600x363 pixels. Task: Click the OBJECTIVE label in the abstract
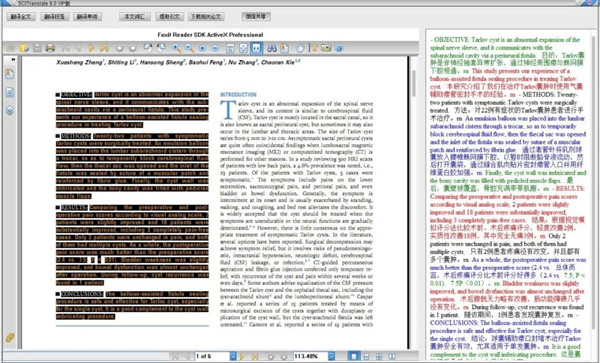pyautogui.click(x=77, y=94)
